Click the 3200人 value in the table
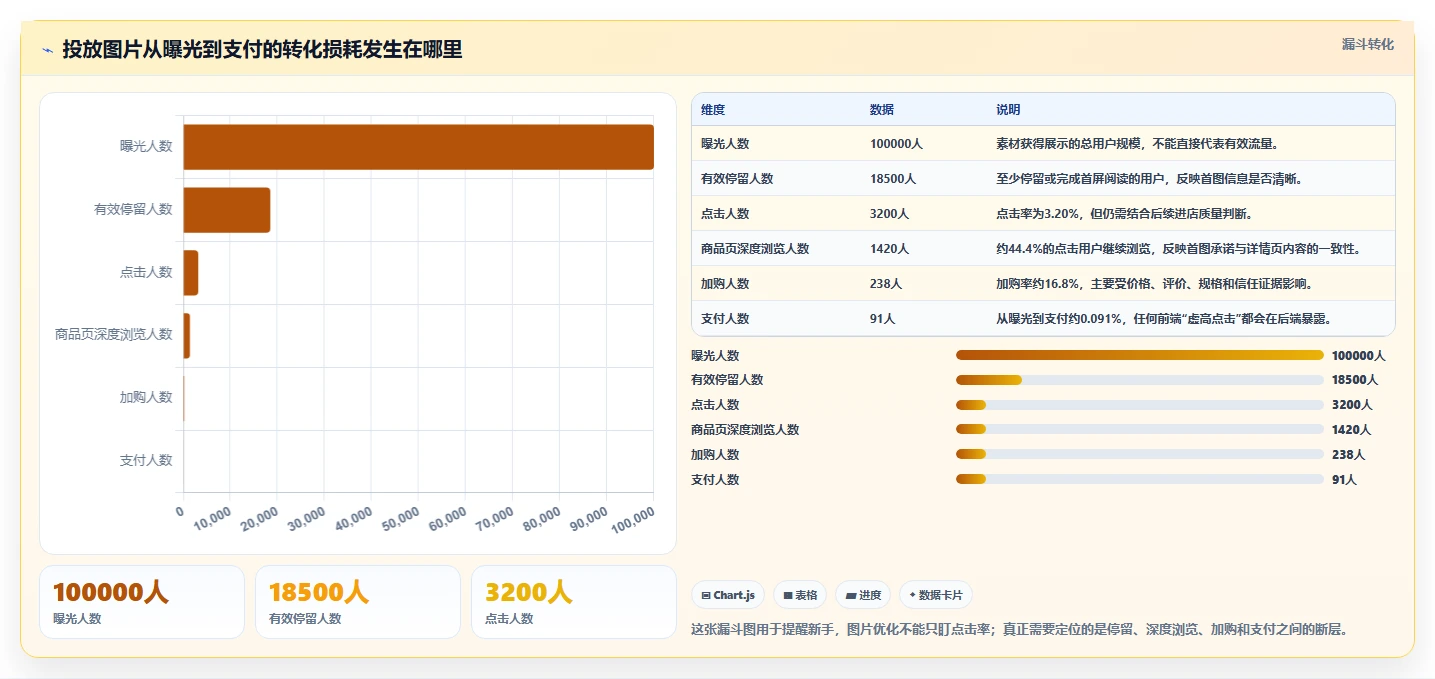The height and width of the screenshot is (679, 1435). click(x=890, y=214)
